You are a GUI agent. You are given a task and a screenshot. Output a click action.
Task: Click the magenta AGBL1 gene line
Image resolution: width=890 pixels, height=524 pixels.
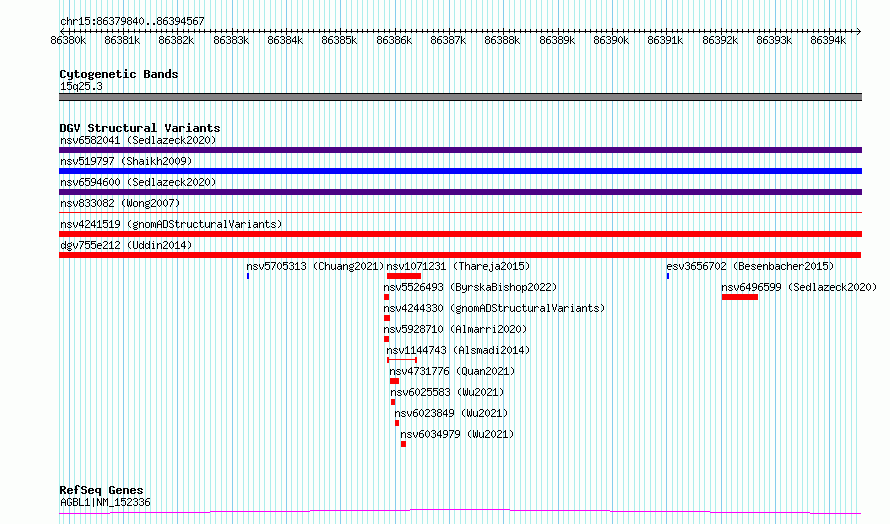(460, 512)
